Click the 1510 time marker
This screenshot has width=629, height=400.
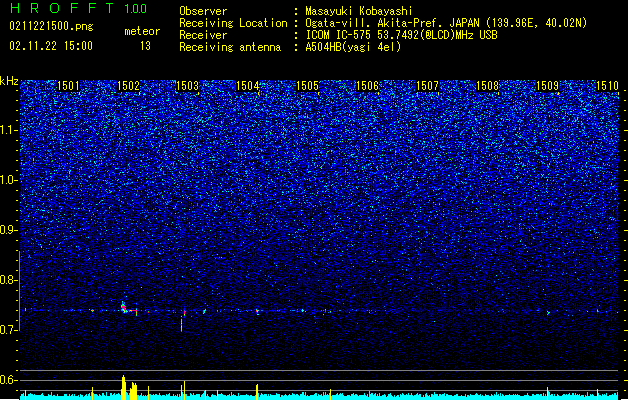[607, 86]
